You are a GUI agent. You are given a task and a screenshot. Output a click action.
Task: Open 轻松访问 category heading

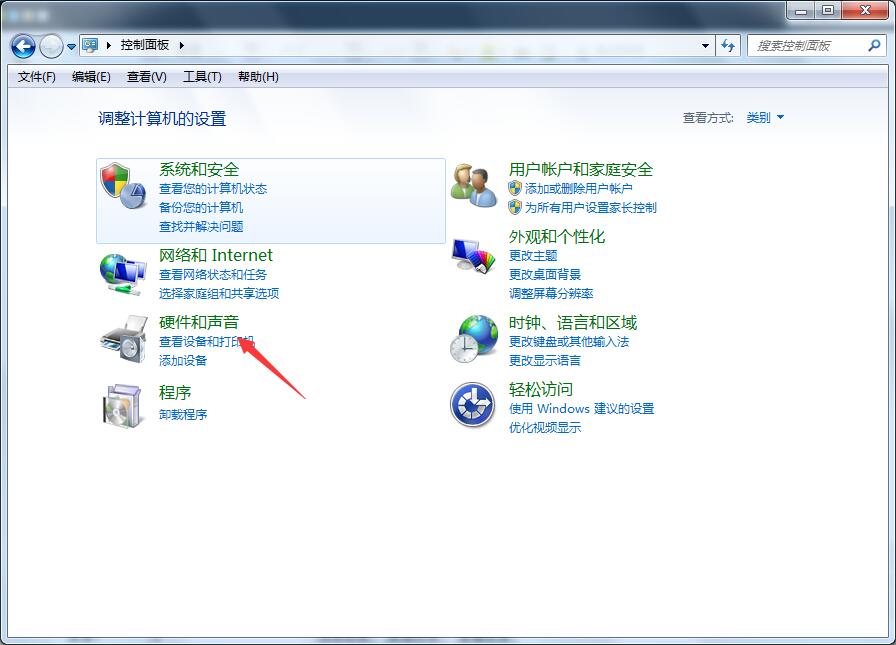coord(541,390)
